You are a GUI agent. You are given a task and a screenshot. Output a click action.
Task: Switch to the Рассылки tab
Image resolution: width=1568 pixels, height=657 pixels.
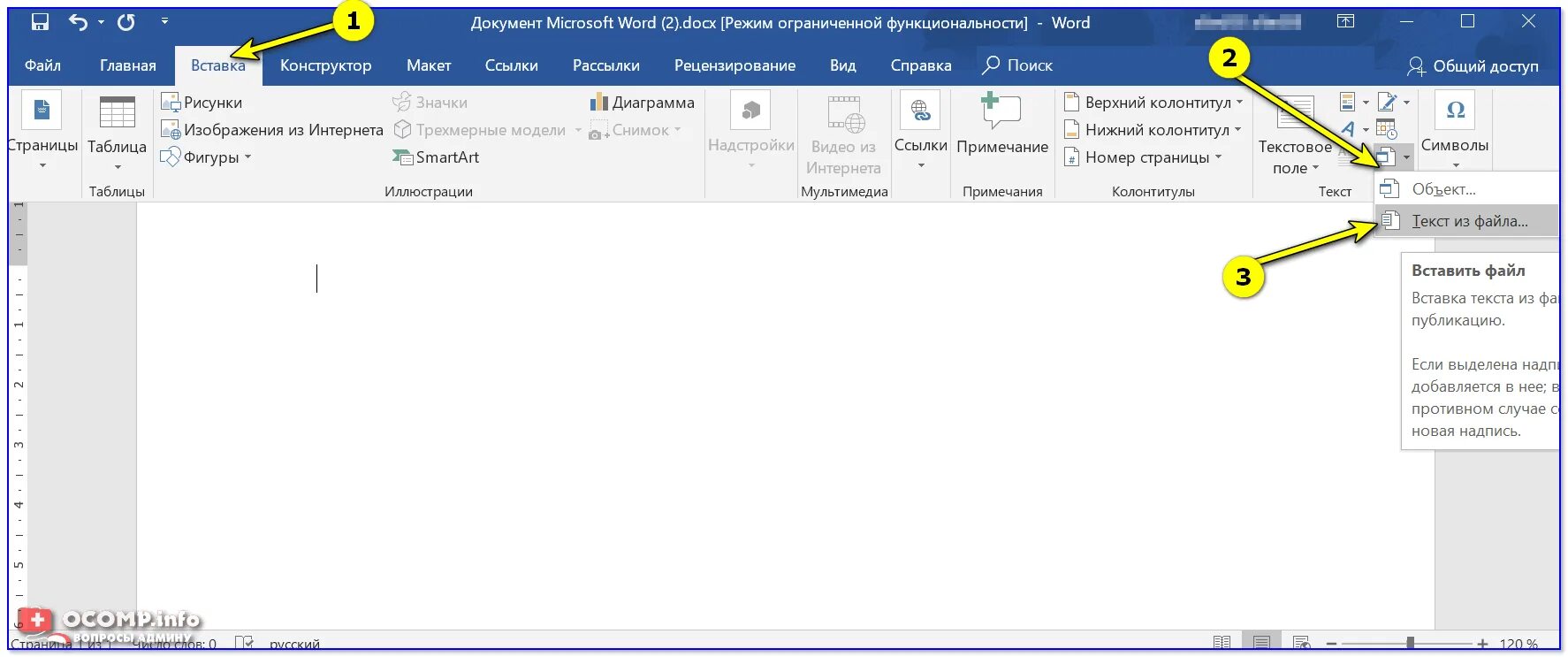(605, 65)
